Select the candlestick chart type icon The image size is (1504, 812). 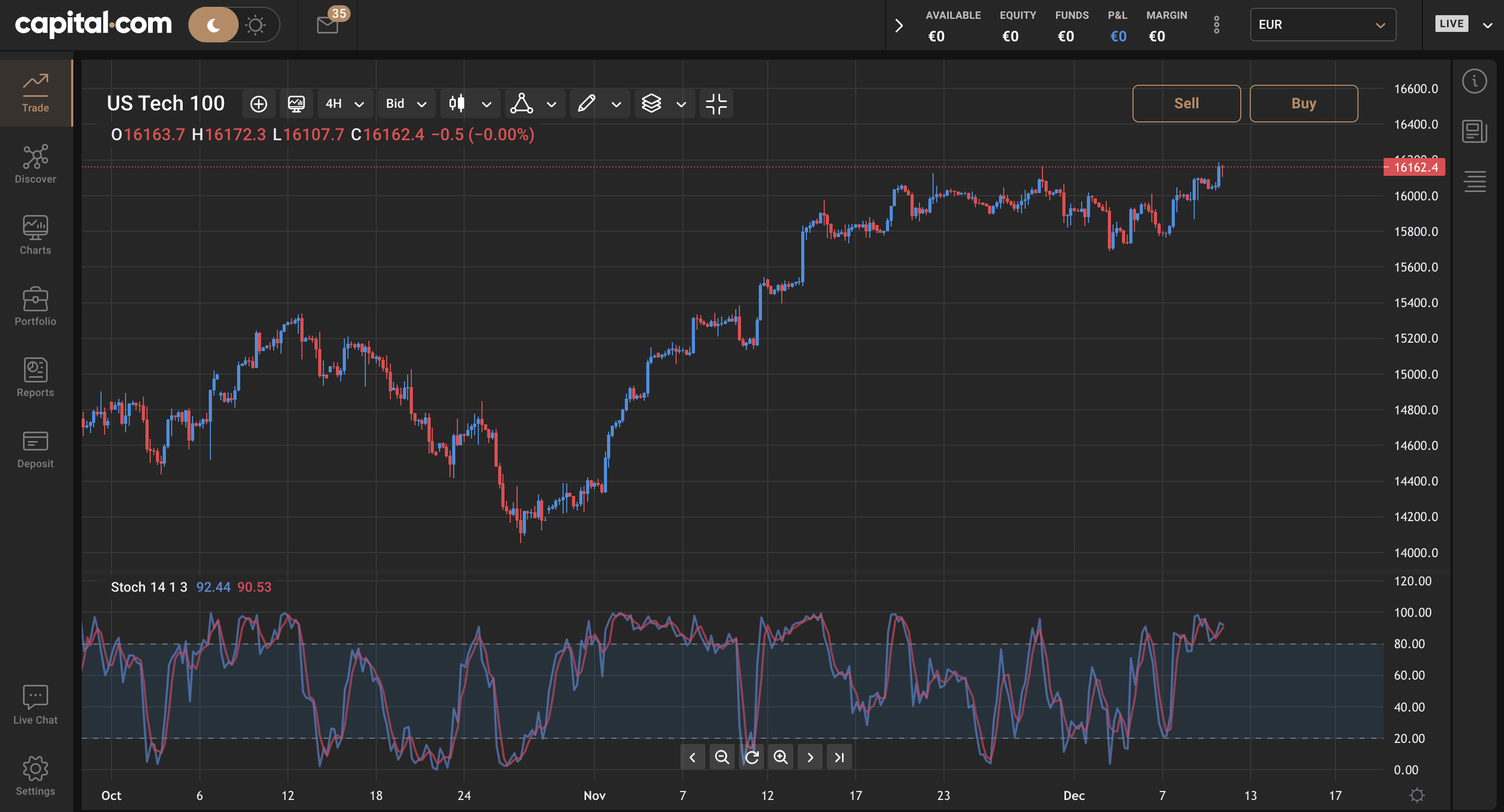(x=457, y=104)
